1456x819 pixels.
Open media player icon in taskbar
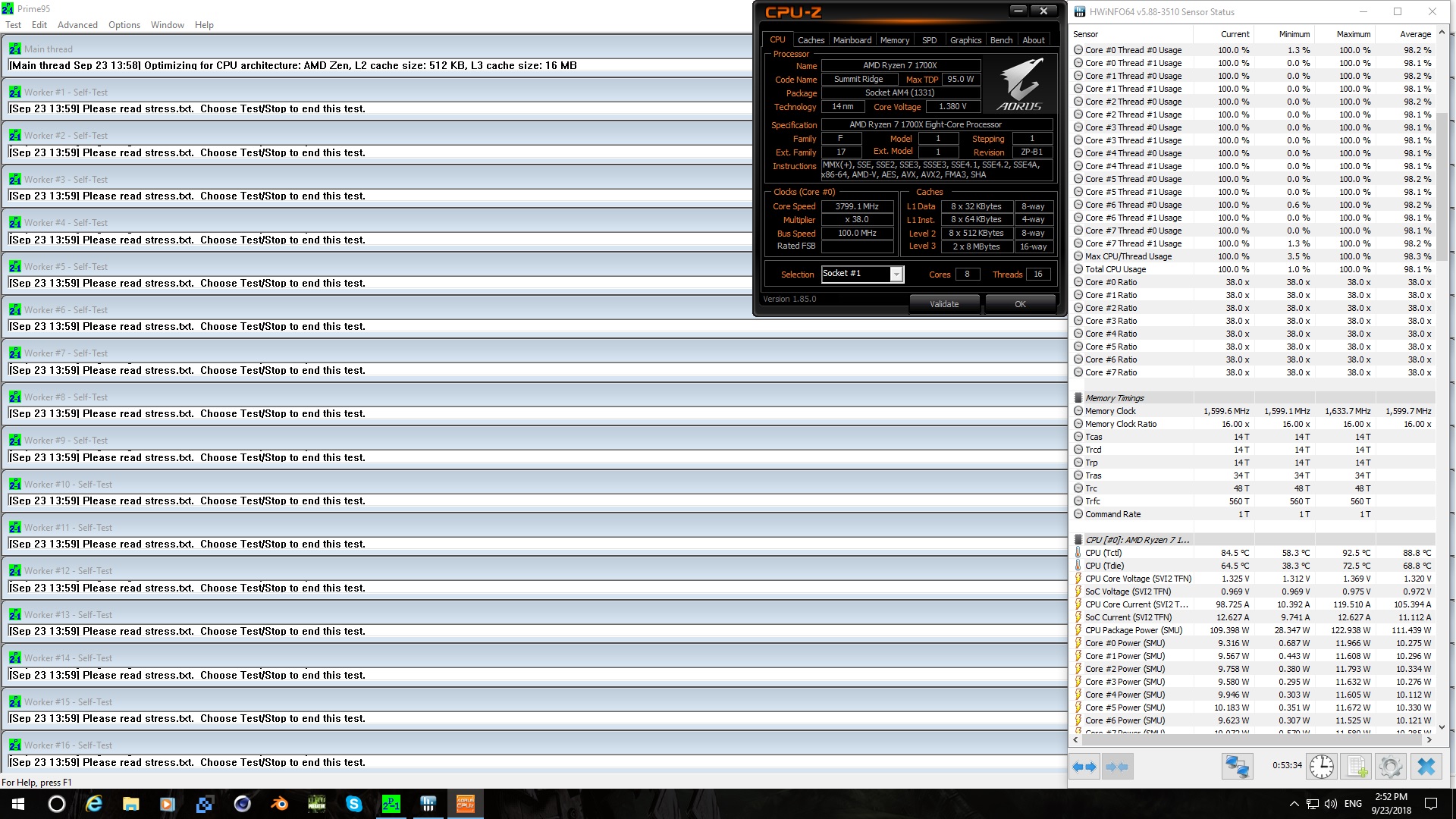(168, 804)
